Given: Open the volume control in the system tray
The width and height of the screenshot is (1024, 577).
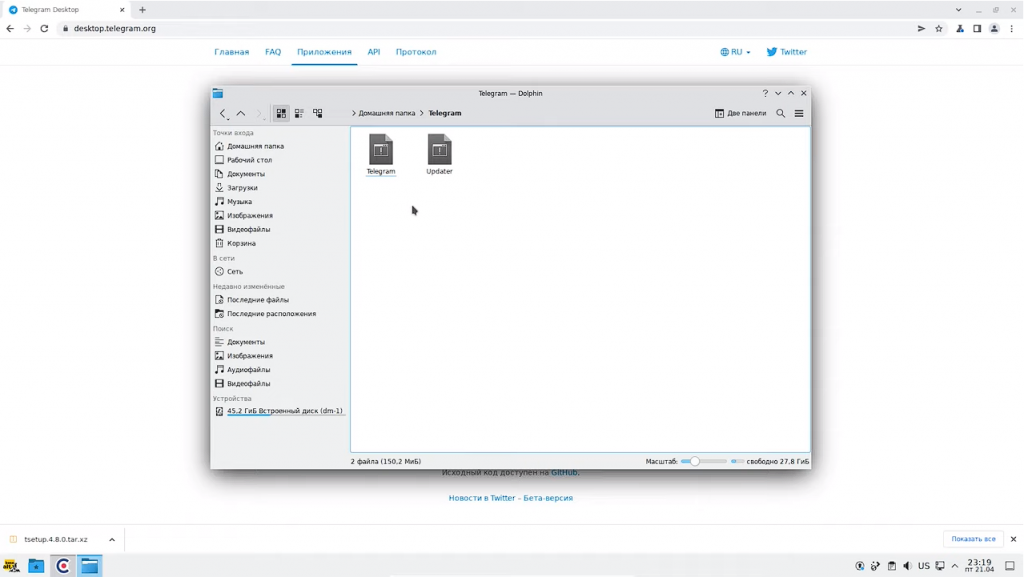Looking at the screenshot, I should pos(907,566).
